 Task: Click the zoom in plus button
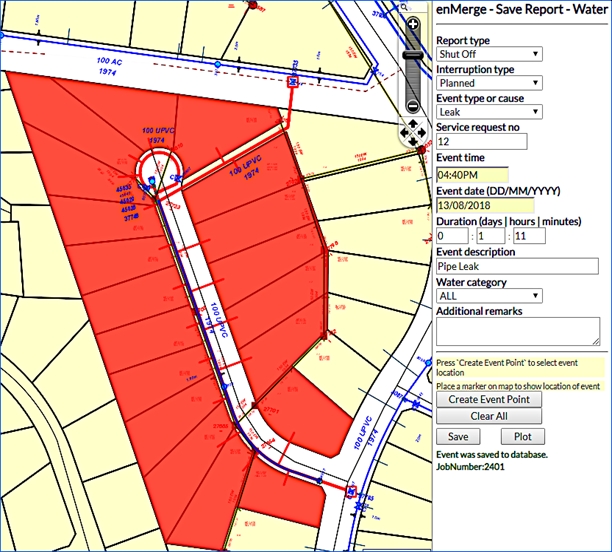tap(414, 24)
